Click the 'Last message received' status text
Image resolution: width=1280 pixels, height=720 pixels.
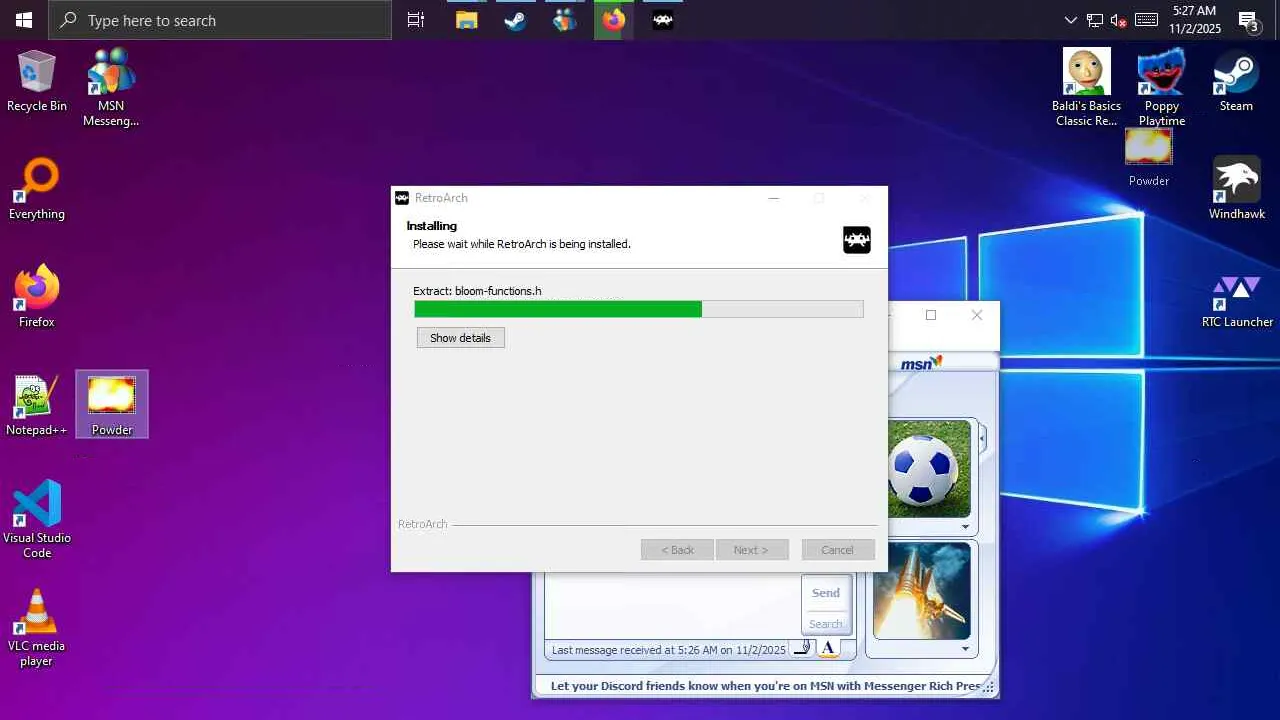tap(669, 650)
